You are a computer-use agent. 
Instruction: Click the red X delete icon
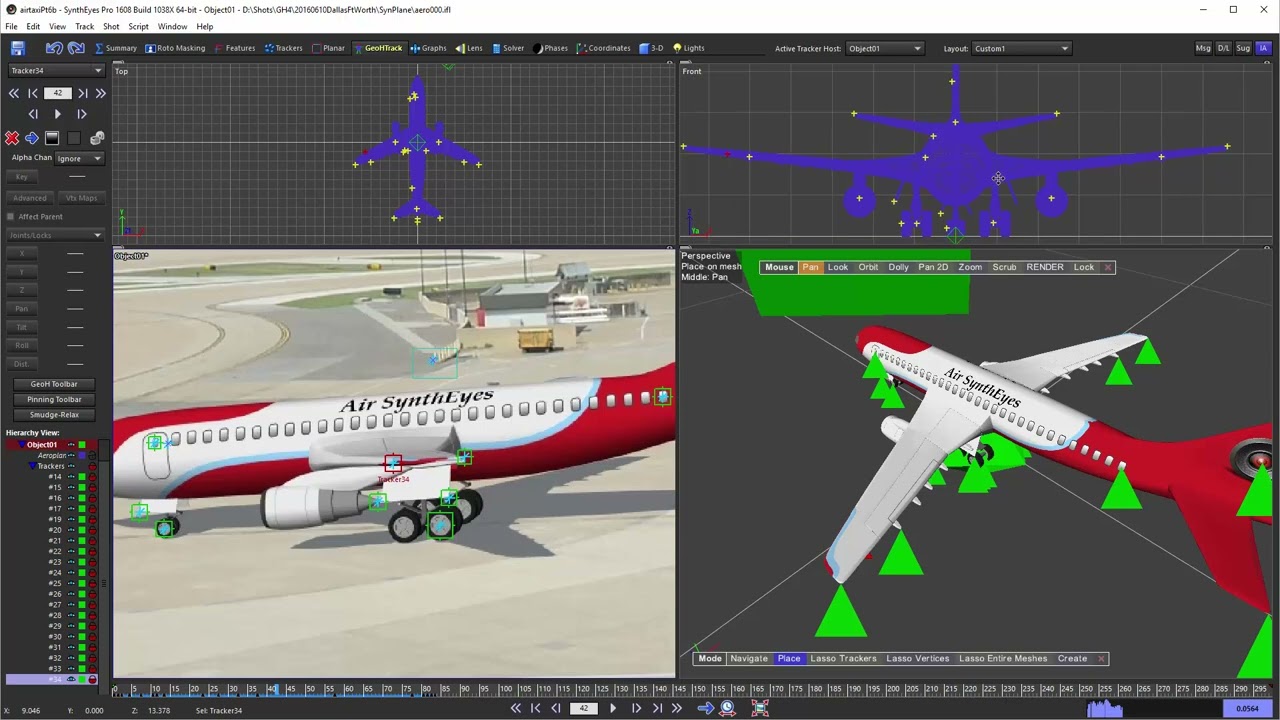point(12,138)
